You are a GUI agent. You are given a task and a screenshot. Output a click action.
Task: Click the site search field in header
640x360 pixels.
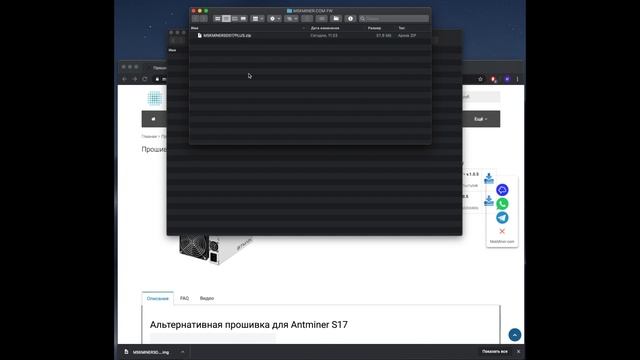pos(481,97)
